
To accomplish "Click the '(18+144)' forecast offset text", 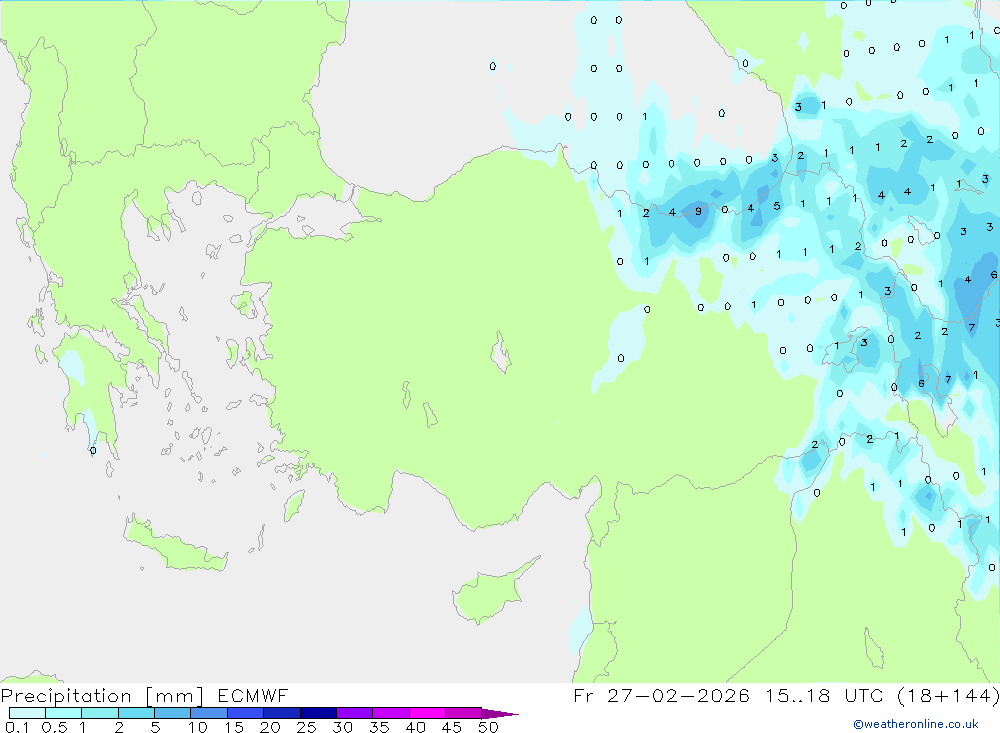I will (x=948, y=696).
